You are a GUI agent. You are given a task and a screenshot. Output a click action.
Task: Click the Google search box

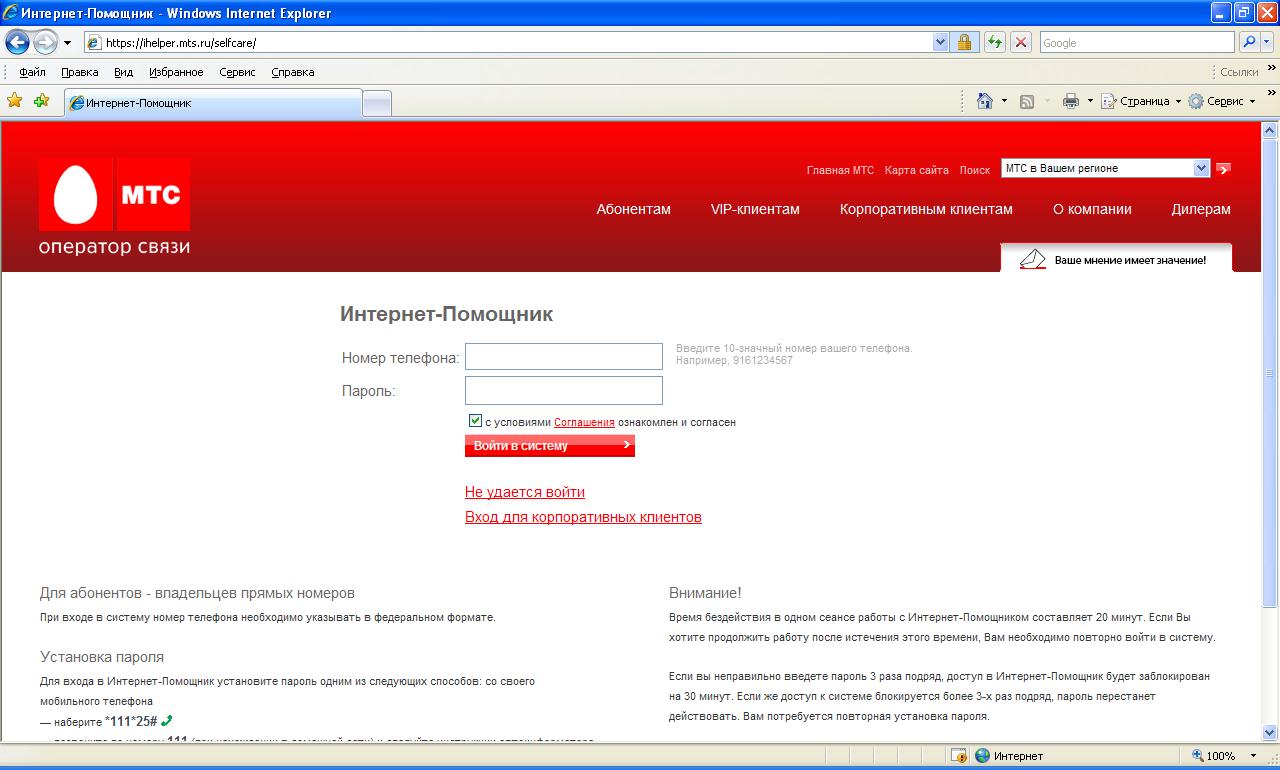pos(1137,43)
